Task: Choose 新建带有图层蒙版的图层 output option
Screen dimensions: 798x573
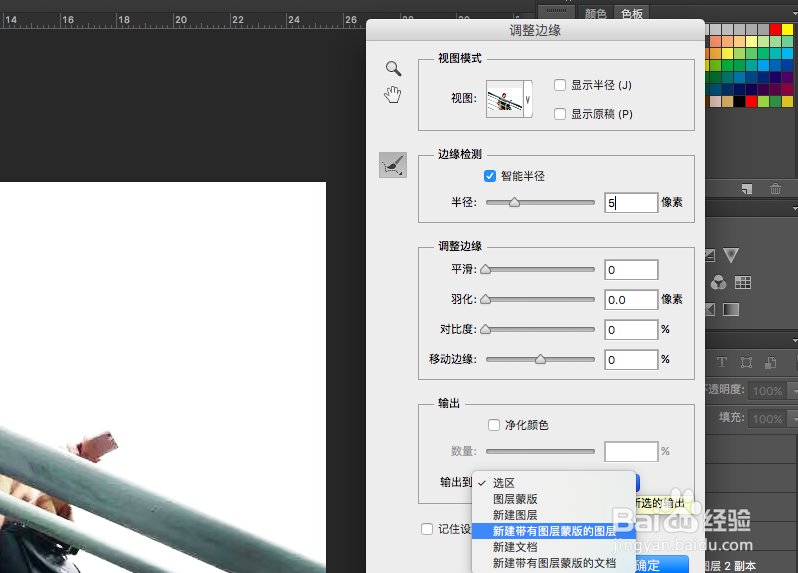Action: [554, 531]
